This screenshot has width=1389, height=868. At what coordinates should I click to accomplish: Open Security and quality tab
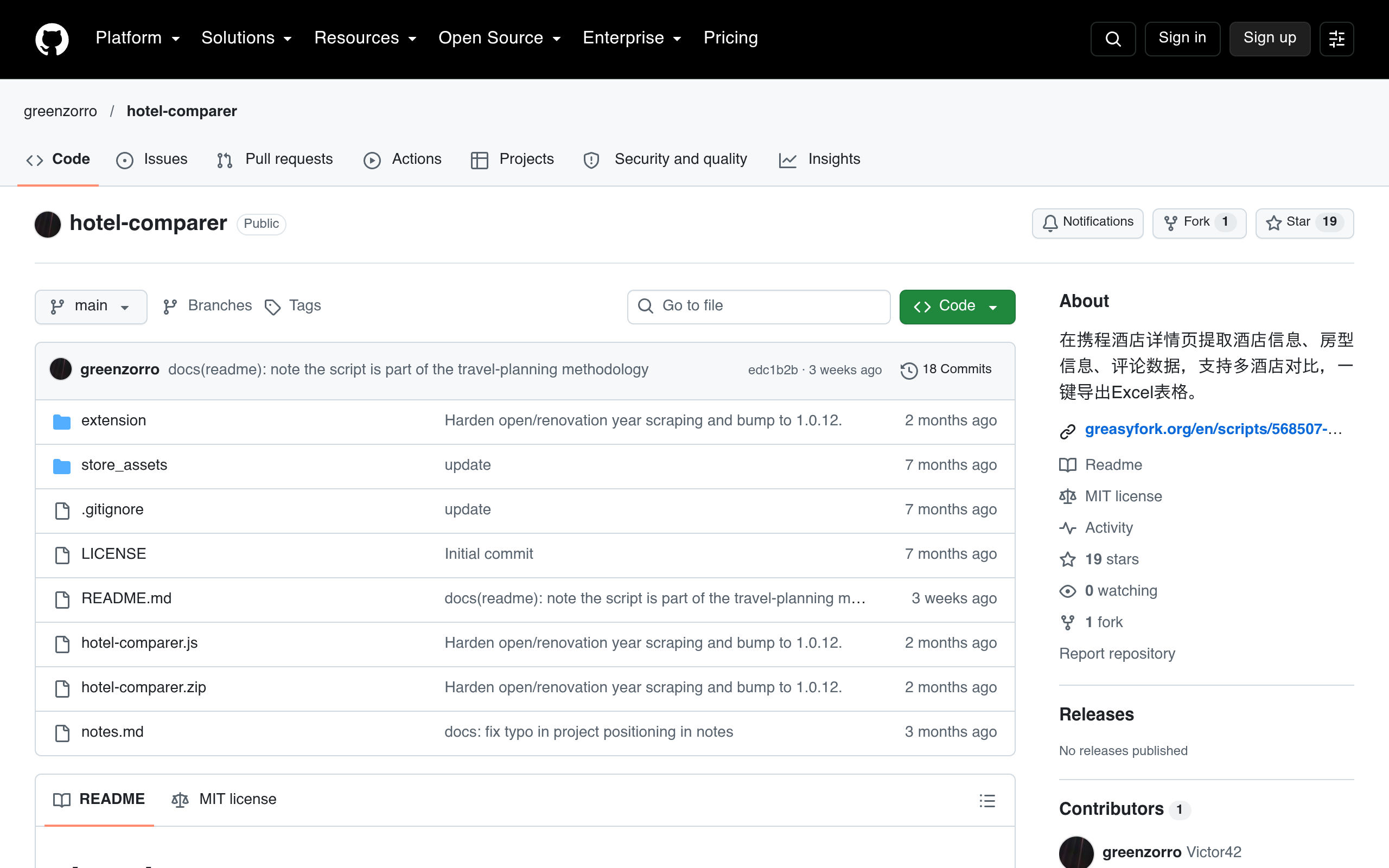tap(666, 159)
